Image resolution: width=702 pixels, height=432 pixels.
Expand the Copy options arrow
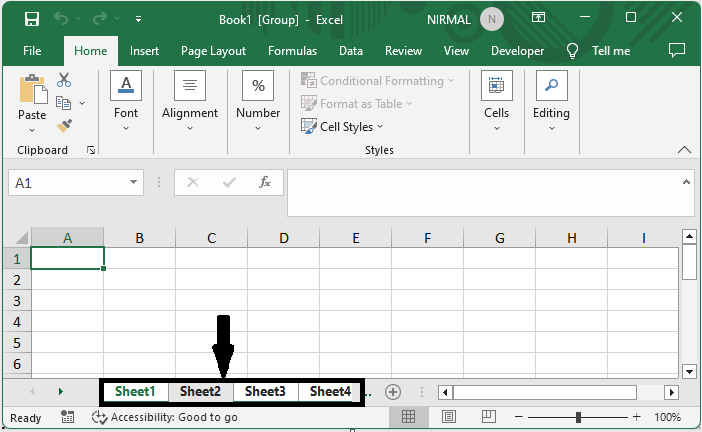tap(82, 103)
